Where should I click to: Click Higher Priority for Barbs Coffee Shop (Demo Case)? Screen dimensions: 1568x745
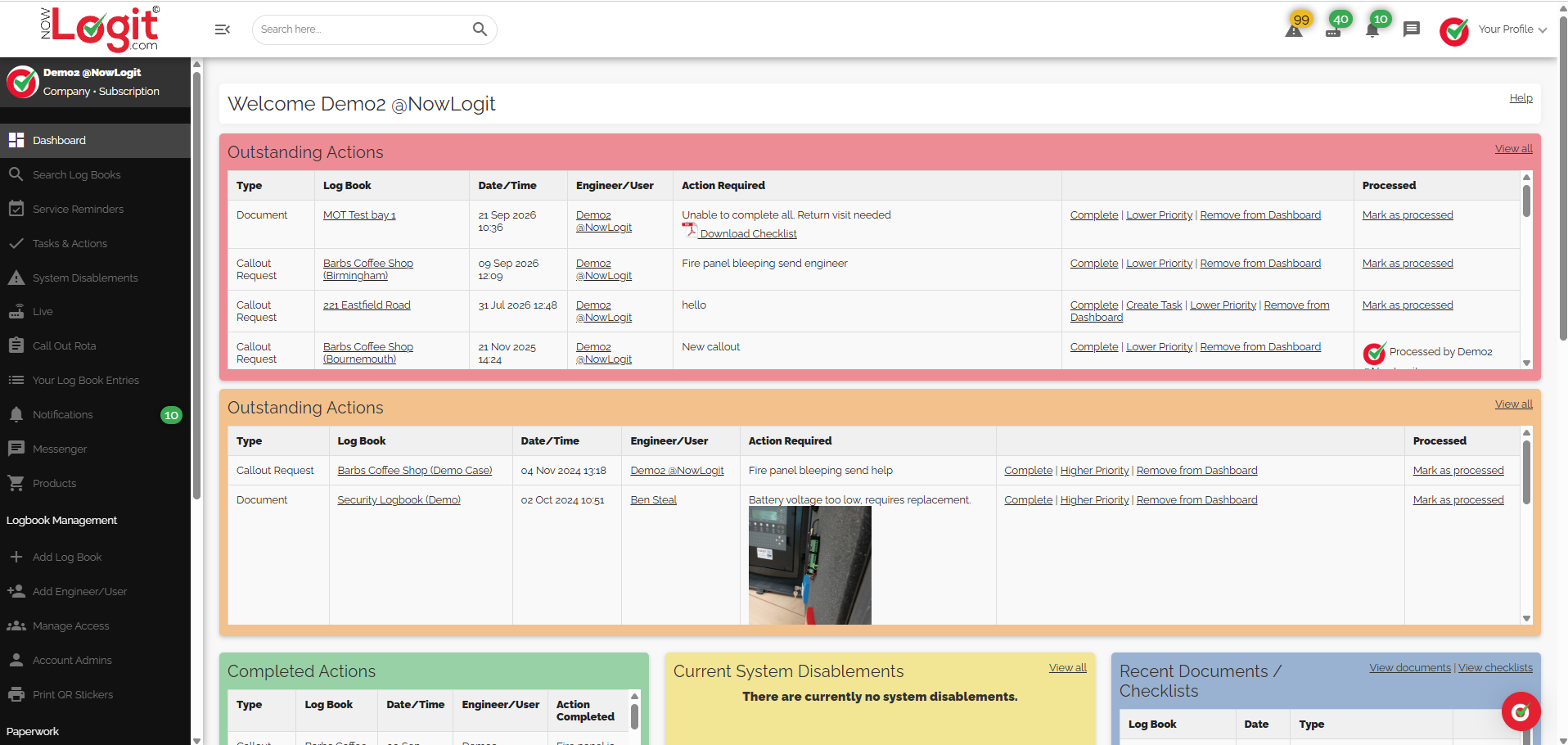pos(1094,471)
